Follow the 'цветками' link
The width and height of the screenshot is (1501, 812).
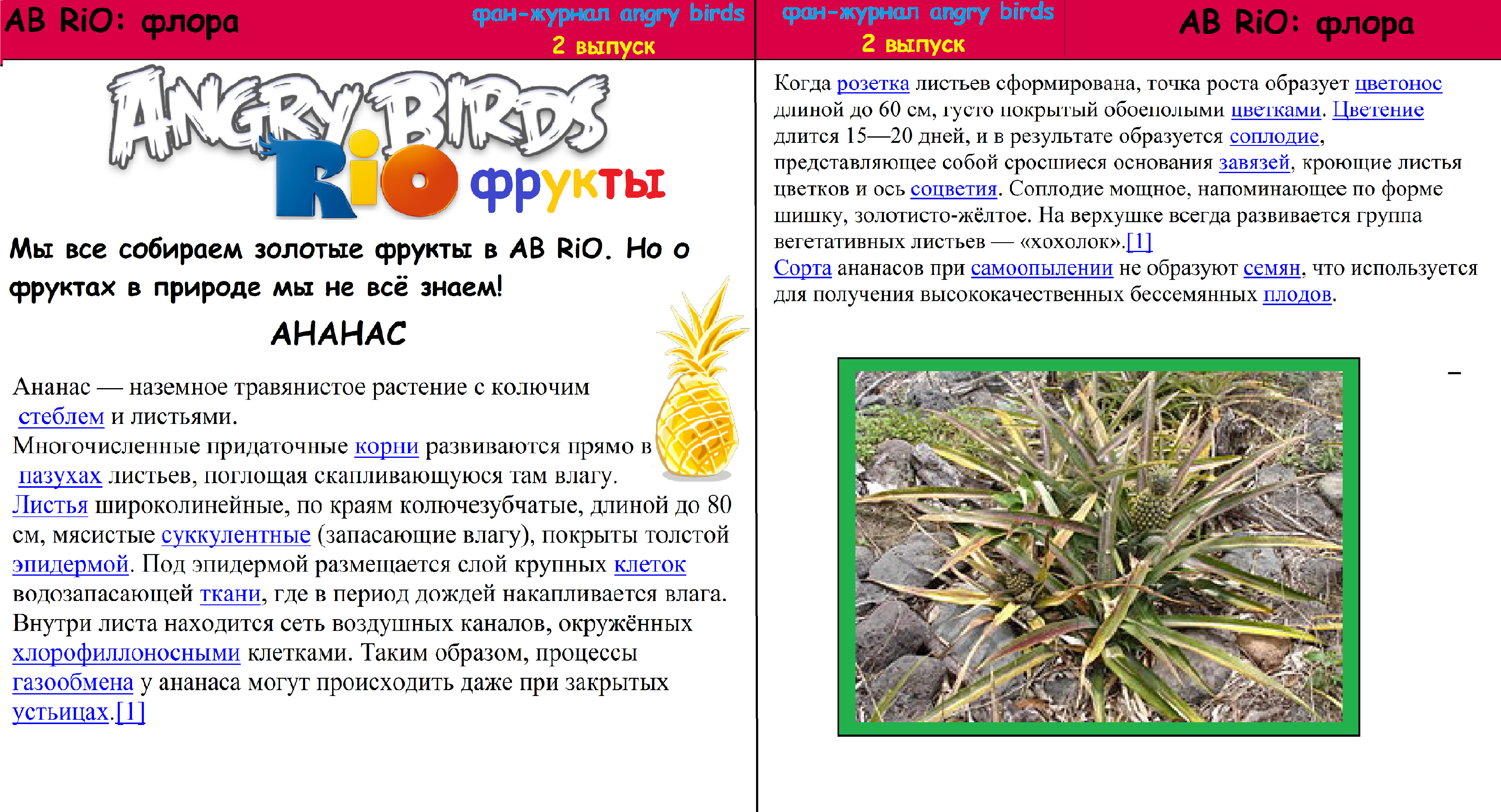(x=1275, y=110)
